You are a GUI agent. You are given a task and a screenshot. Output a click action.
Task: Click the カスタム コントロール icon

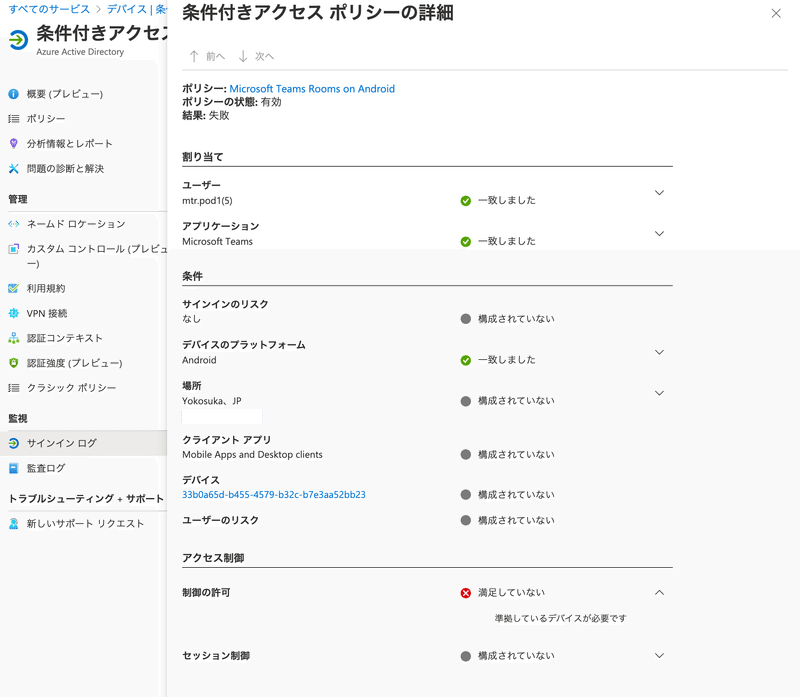(x=14, y=249)
